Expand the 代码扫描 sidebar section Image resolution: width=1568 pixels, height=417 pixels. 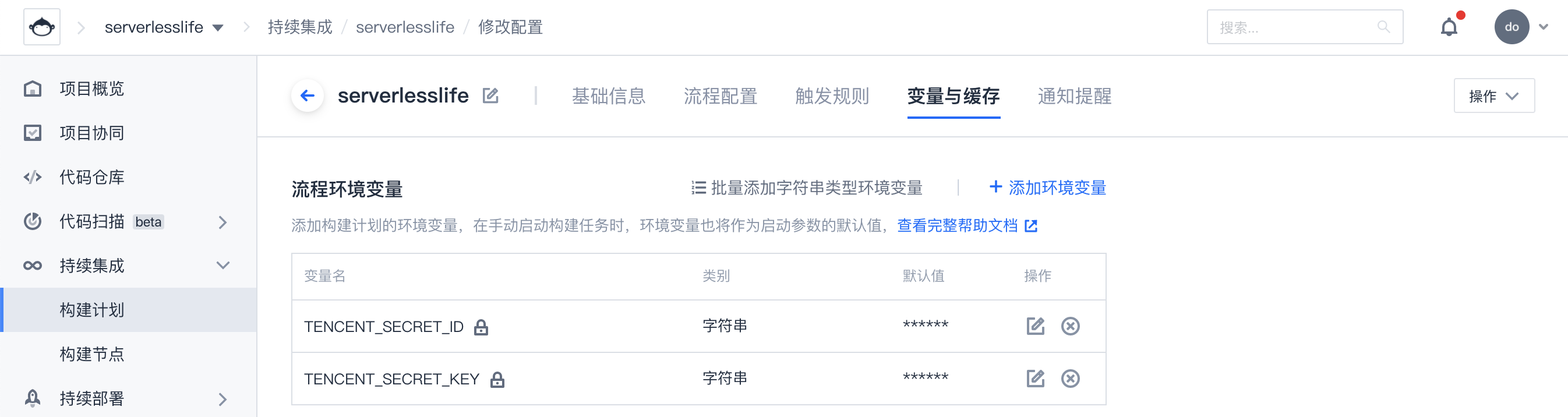223,222
